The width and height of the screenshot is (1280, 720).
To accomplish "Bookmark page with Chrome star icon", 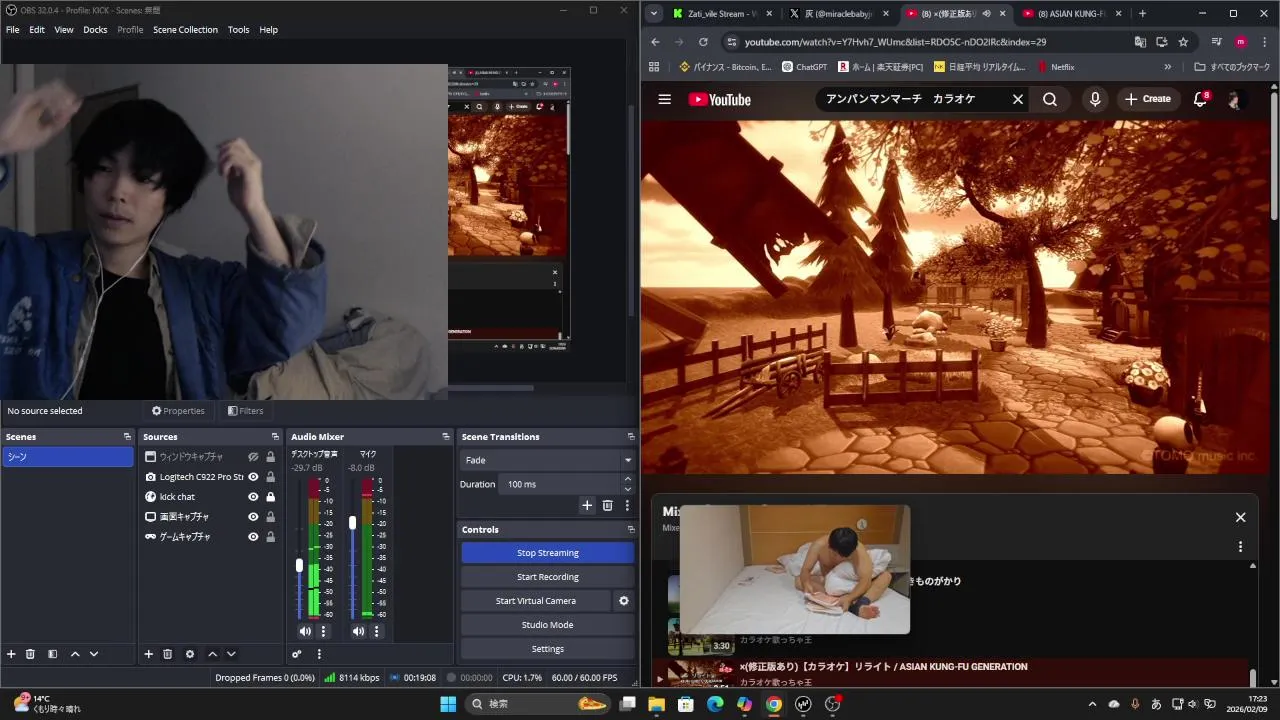I will pyautogui.click(x=1183, y=42).
